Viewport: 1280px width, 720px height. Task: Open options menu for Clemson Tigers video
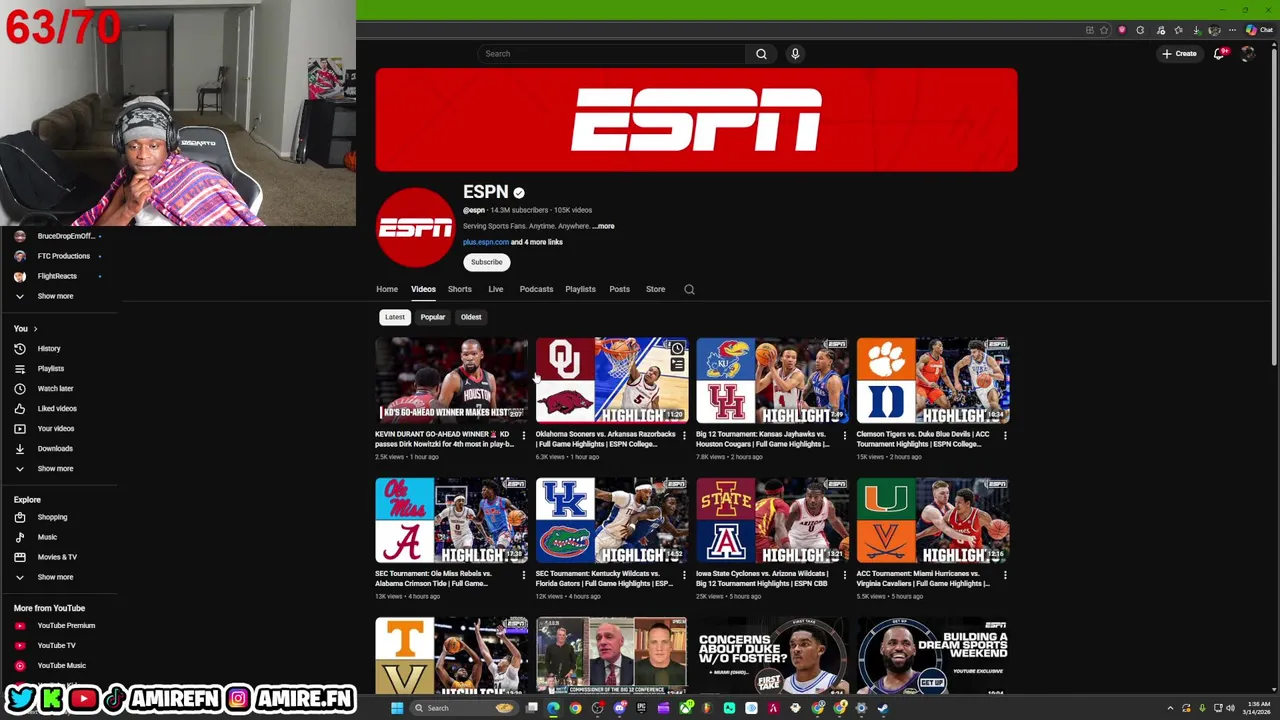pyautogui.click(x=1005, y=435)
